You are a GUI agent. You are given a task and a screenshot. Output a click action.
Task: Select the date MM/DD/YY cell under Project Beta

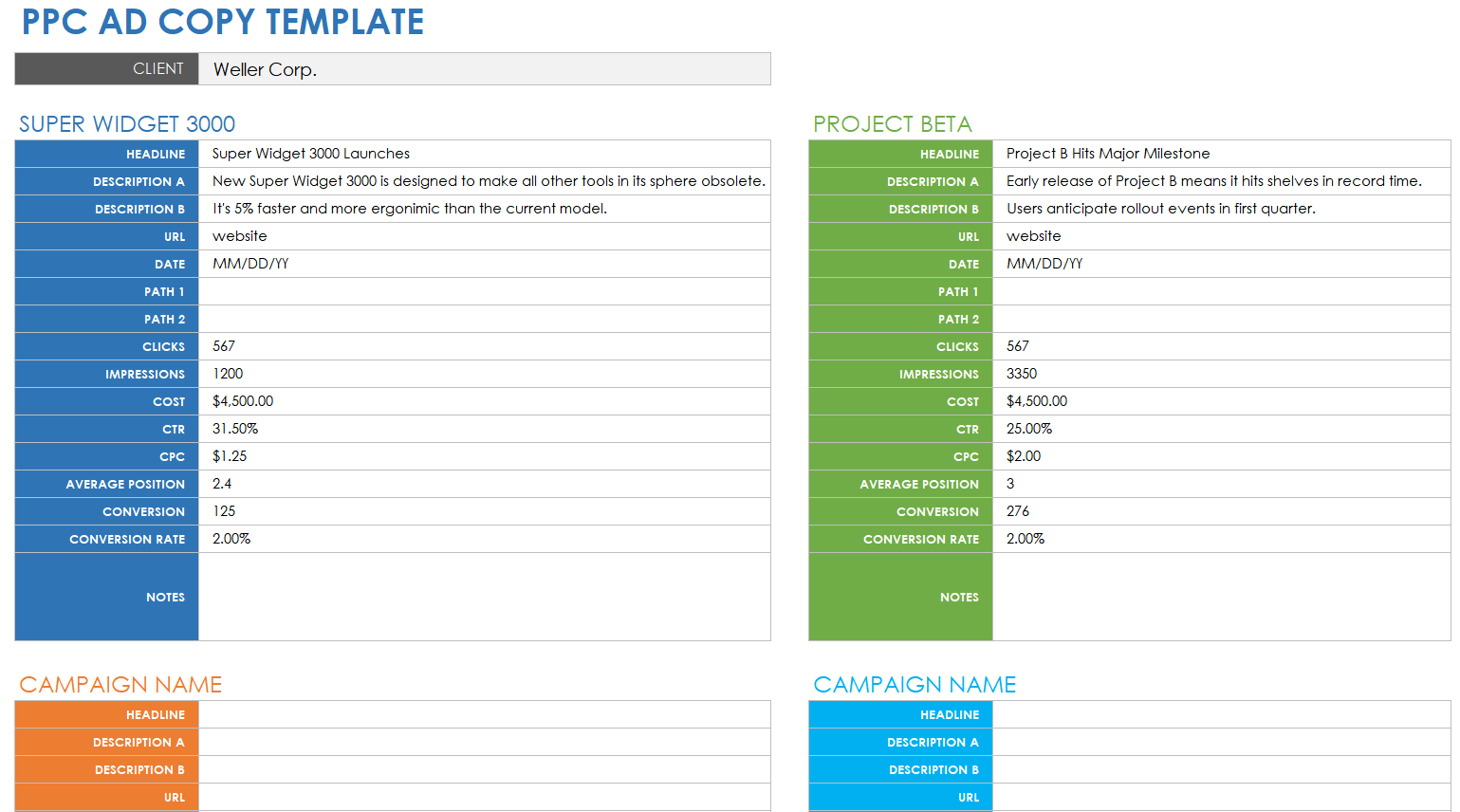coord(1220,264)
